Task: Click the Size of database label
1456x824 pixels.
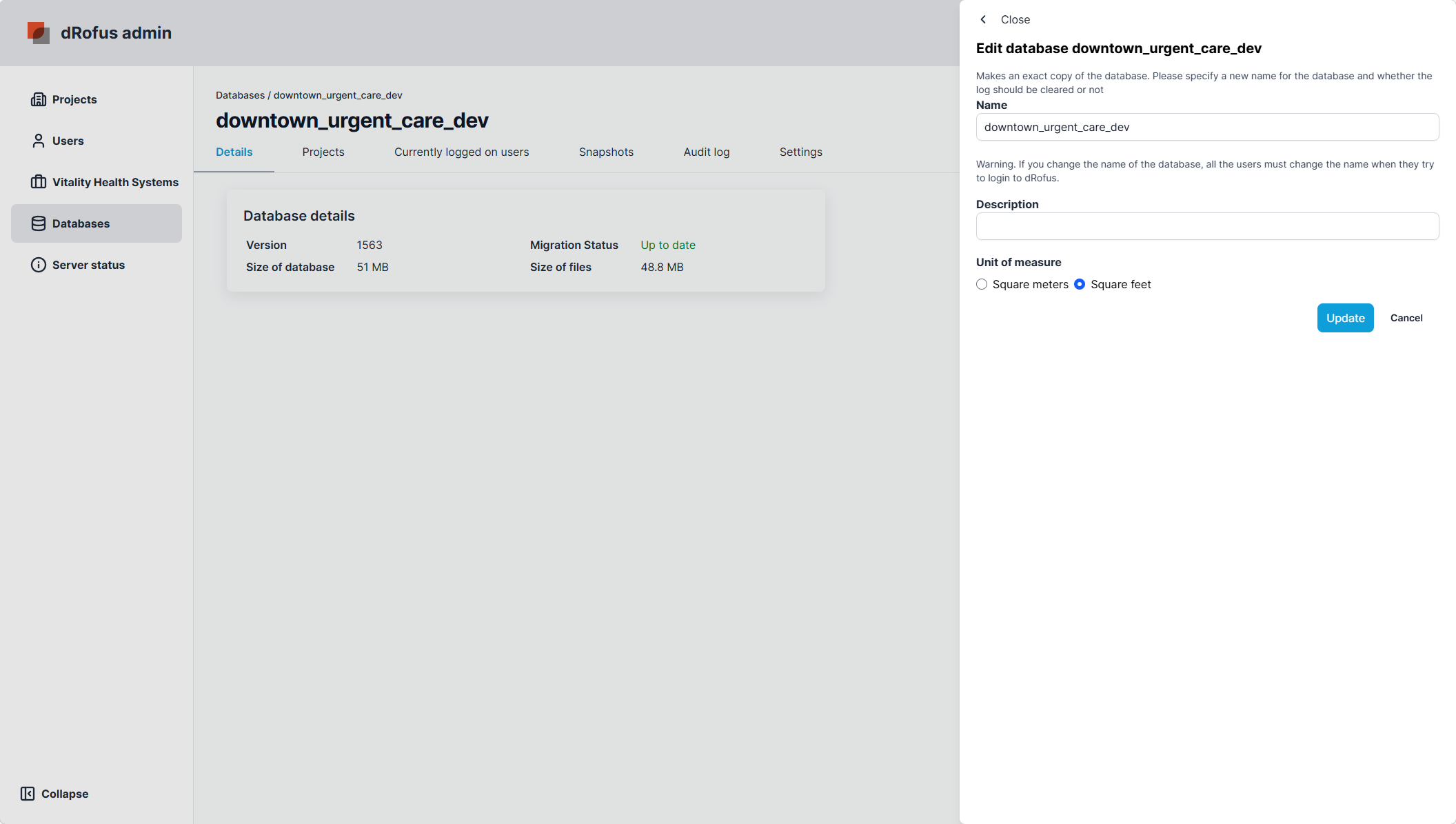Action: [290, 267]
